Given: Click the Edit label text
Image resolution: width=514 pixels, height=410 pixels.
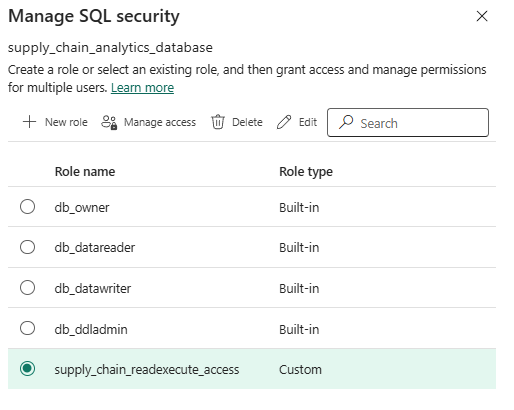Looking at the screenshot, I should [x=308, y=122].
